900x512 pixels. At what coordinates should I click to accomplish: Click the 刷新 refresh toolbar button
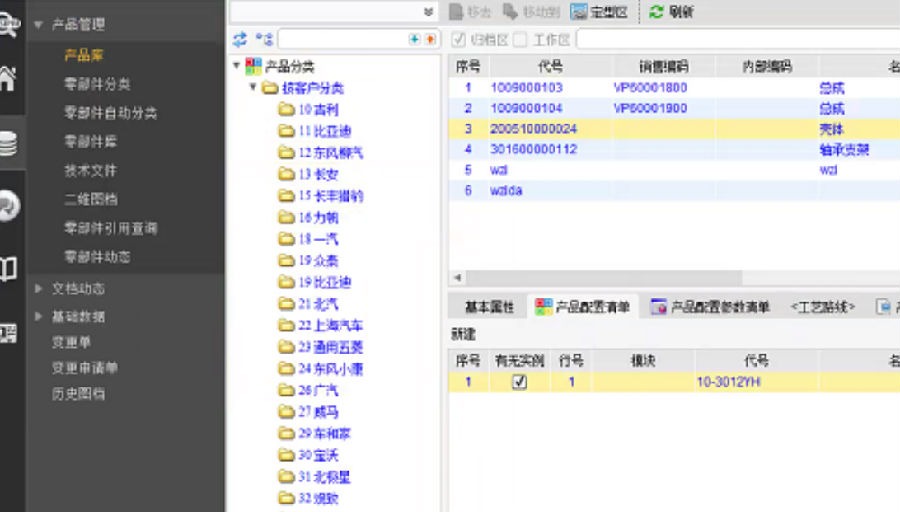click(x=671, y=12)
